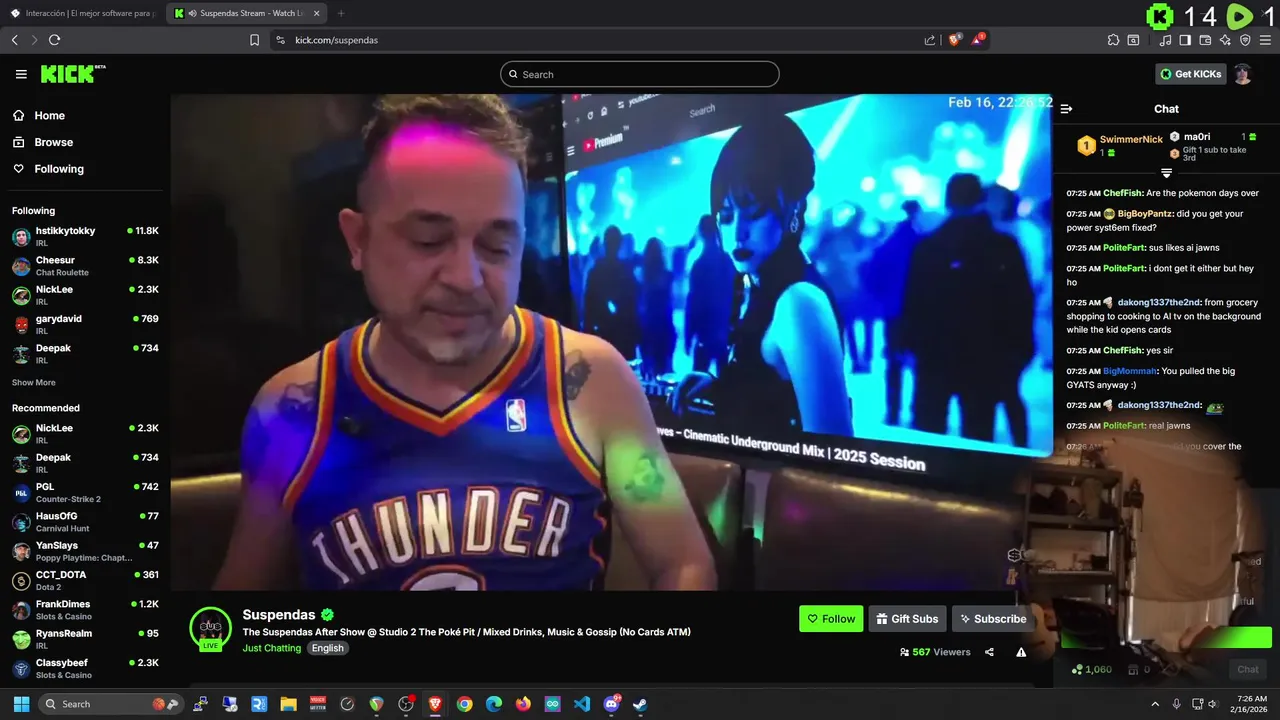Open Discord from the taskbar

(611, 704)
